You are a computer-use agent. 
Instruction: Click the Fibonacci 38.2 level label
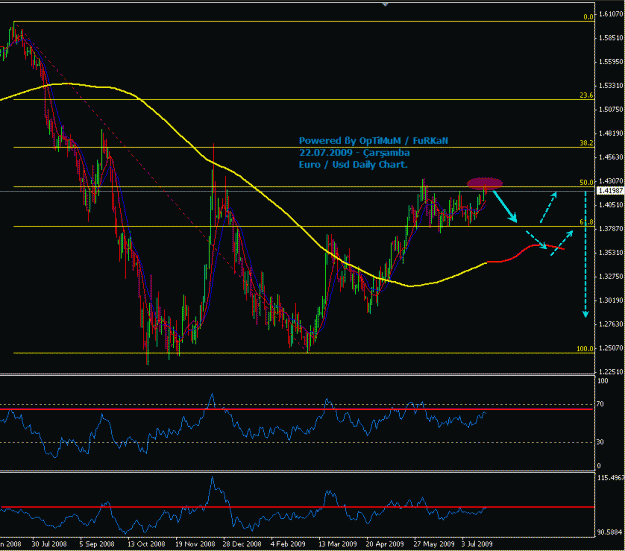[586, 143]
